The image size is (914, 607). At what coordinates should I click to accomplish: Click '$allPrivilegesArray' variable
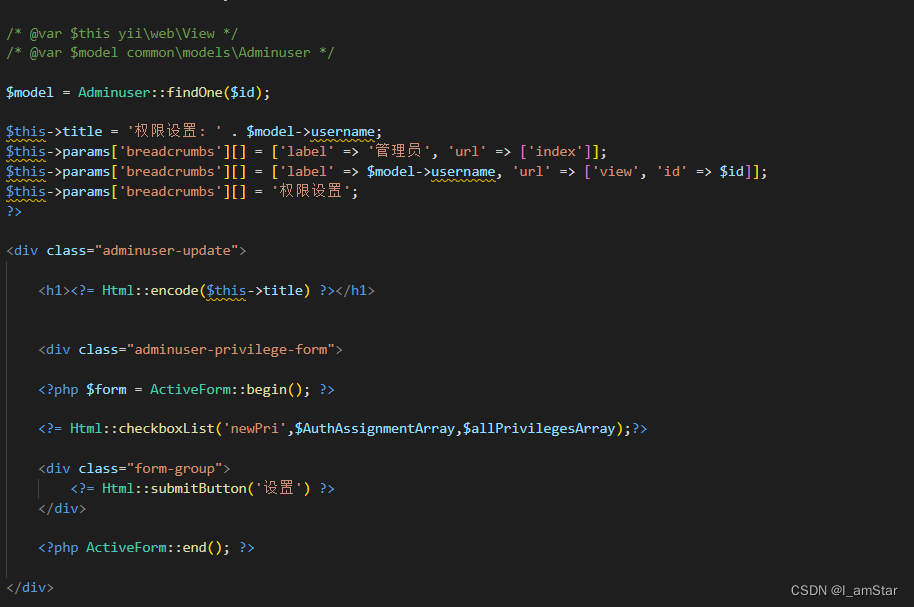539,429
